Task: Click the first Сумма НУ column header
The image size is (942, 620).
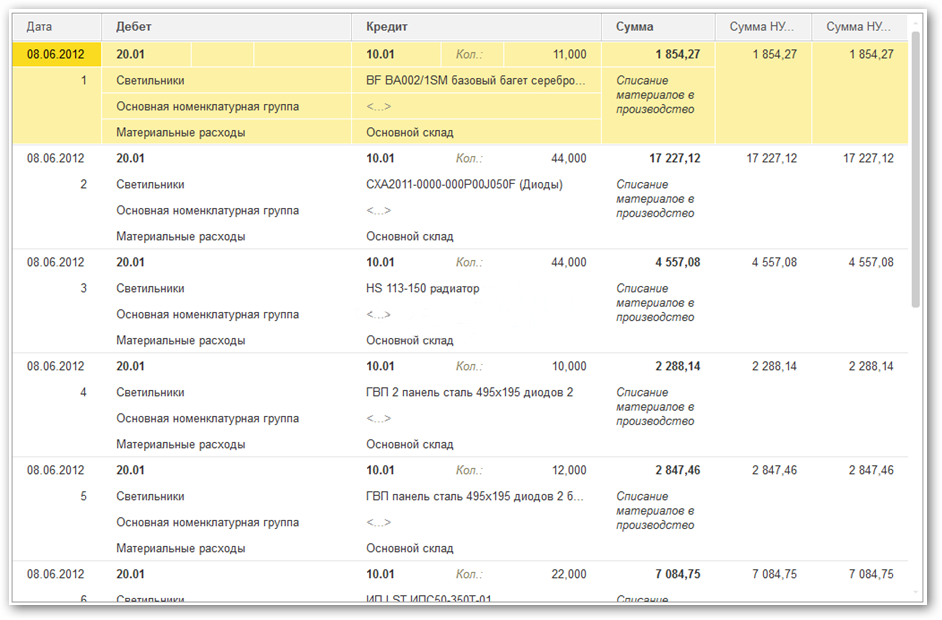Action: (x=763, y=27)
